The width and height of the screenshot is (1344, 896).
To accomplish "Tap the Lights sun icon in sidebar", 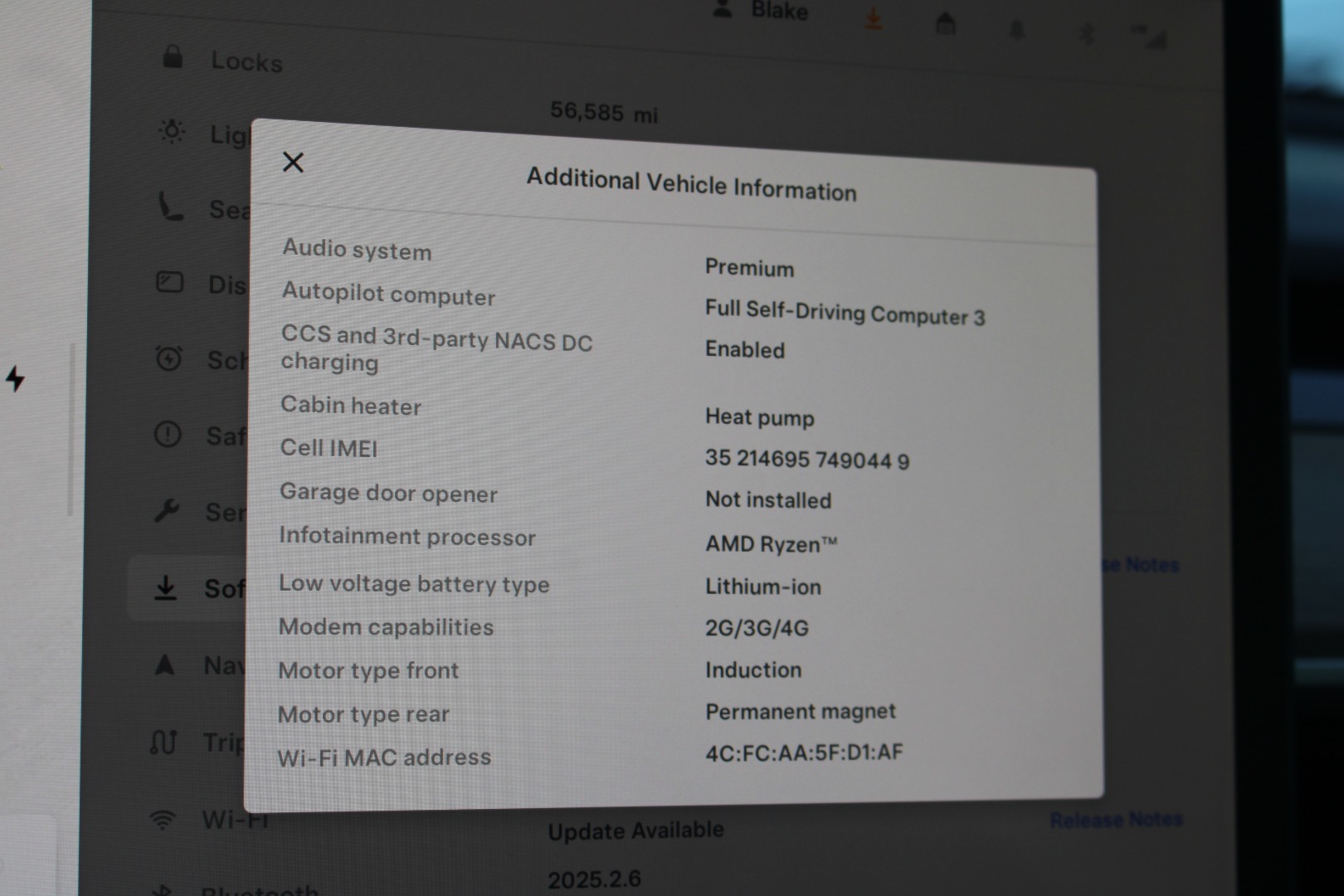I will tap(172, 131).
